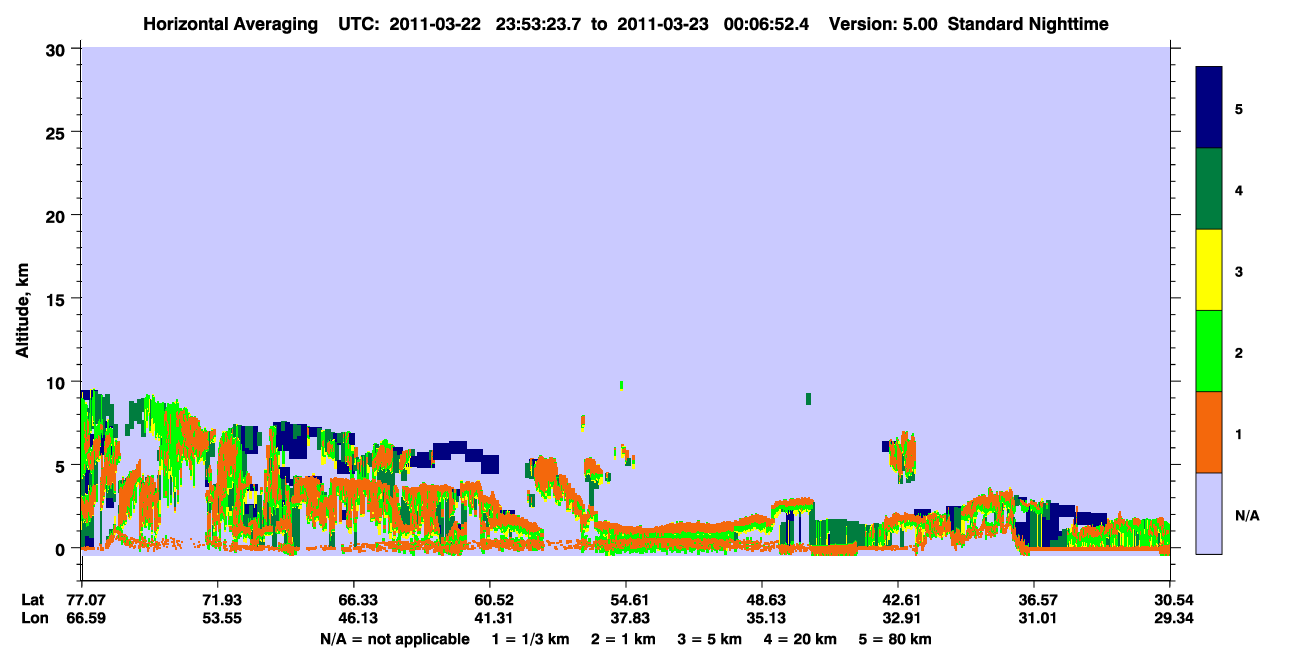Click colorbar label '3'
Screen dimensions: 1300x667
[1239, 271]
